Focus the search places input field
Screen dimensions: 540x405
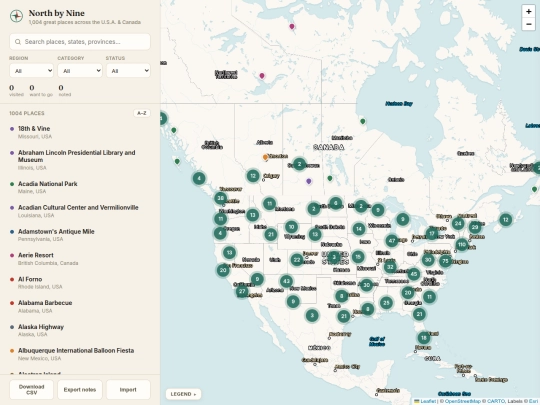tap(80, 42)
